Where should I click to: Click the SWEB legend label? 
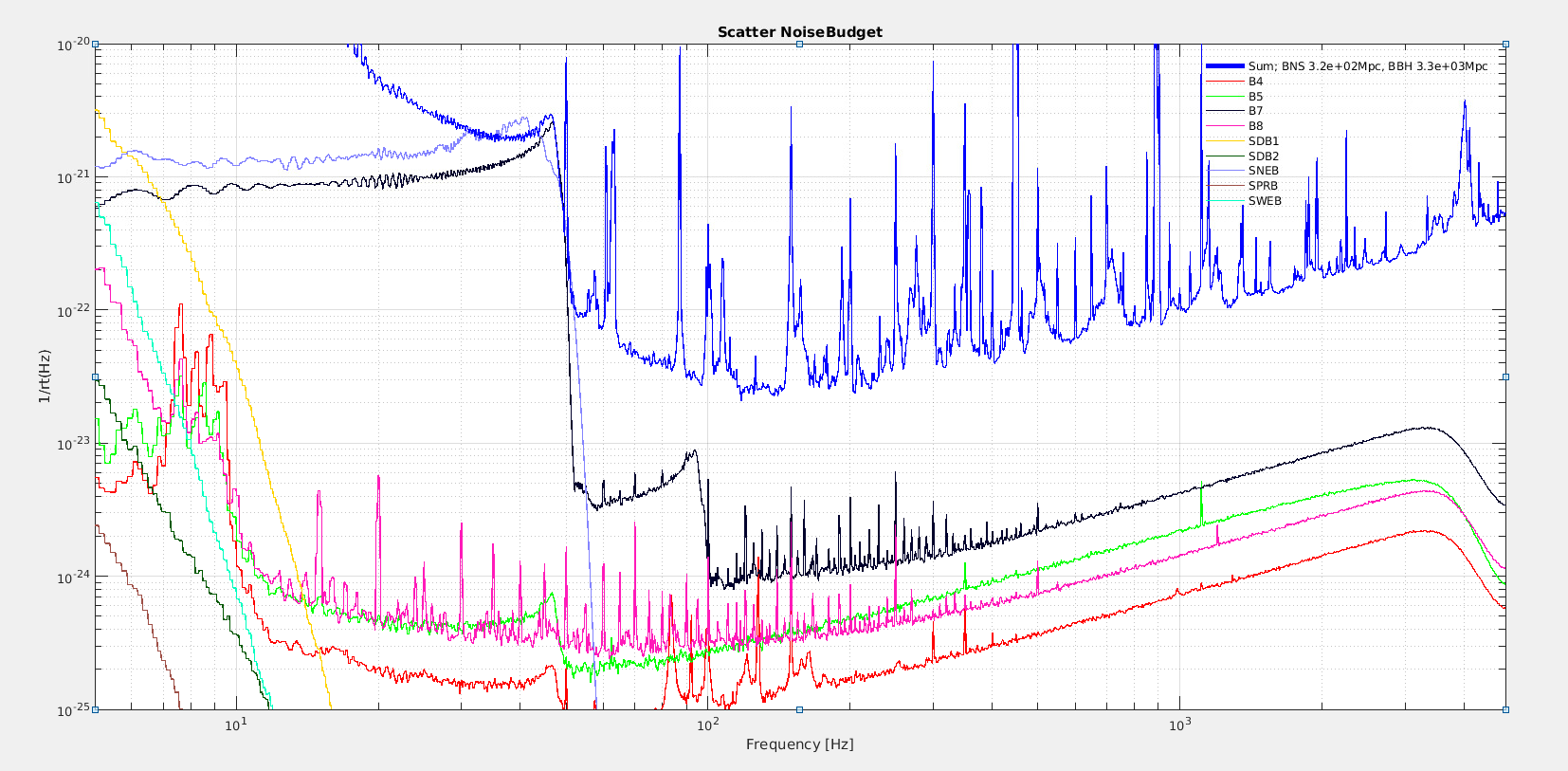1265,201
